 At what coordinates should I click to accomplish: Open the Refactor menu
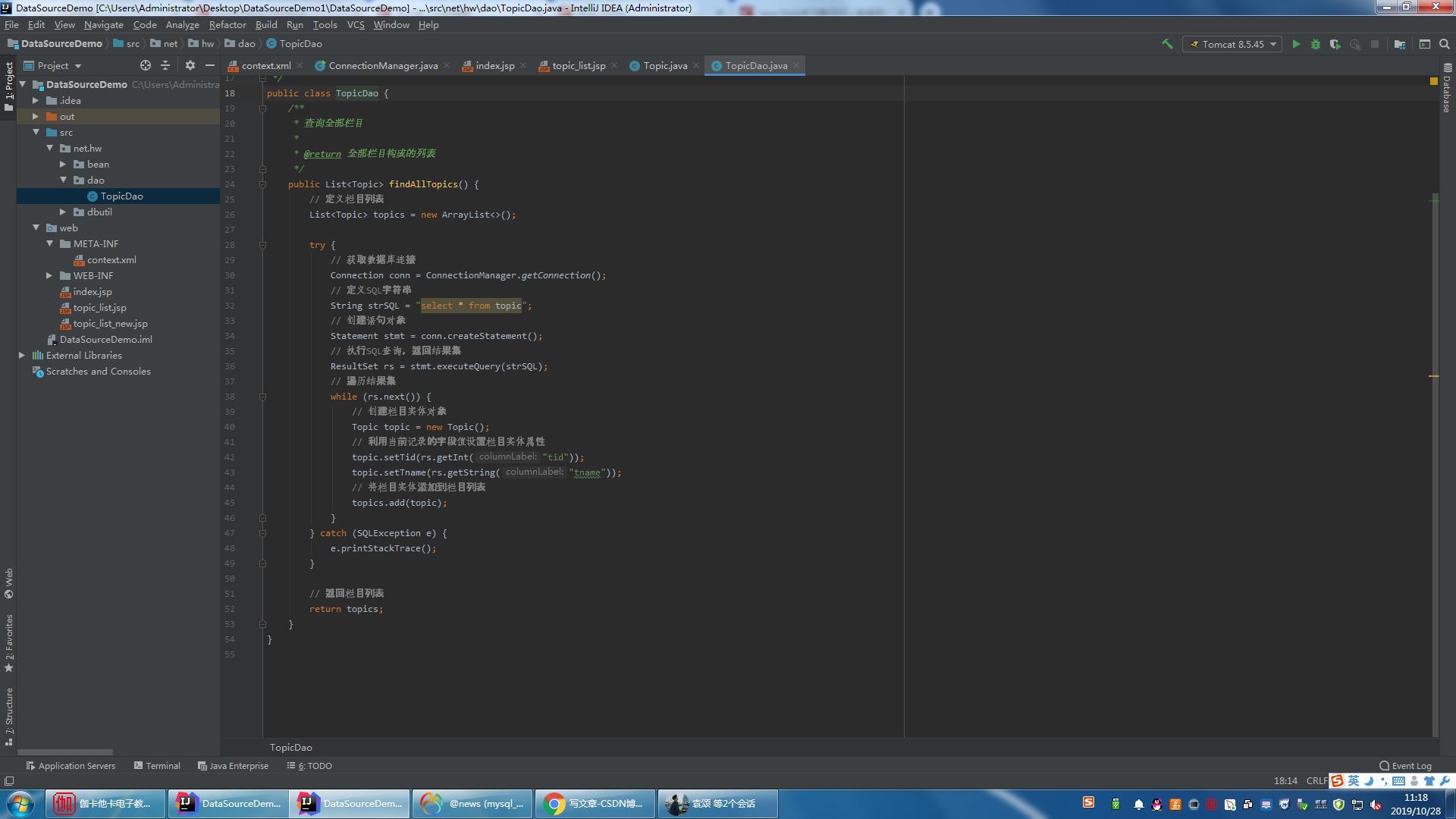(227, 24)
